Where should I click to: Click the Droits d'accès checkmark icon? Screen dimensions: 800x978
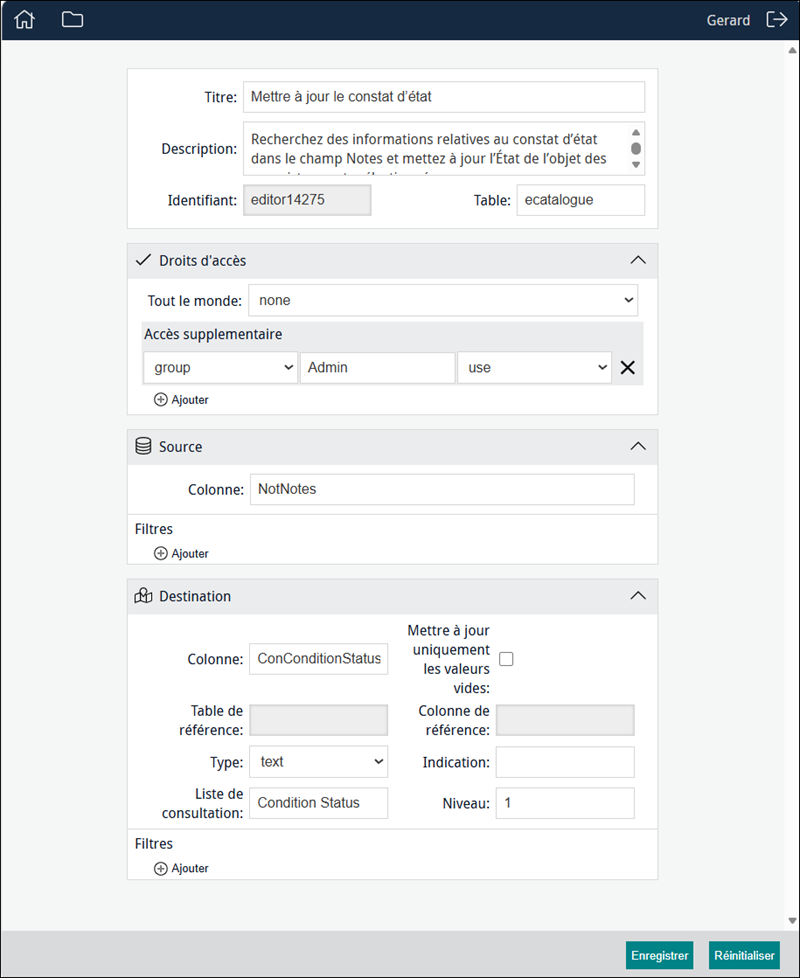pos(143,260)
